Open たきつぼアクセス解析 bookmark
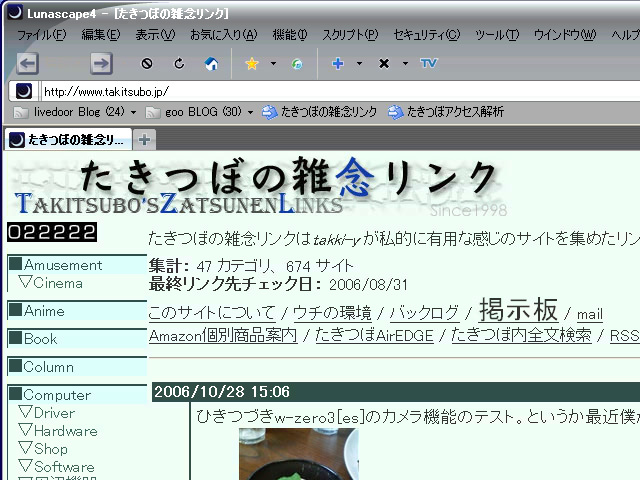The width and height of the screenshot is (640, 480). 446,112
